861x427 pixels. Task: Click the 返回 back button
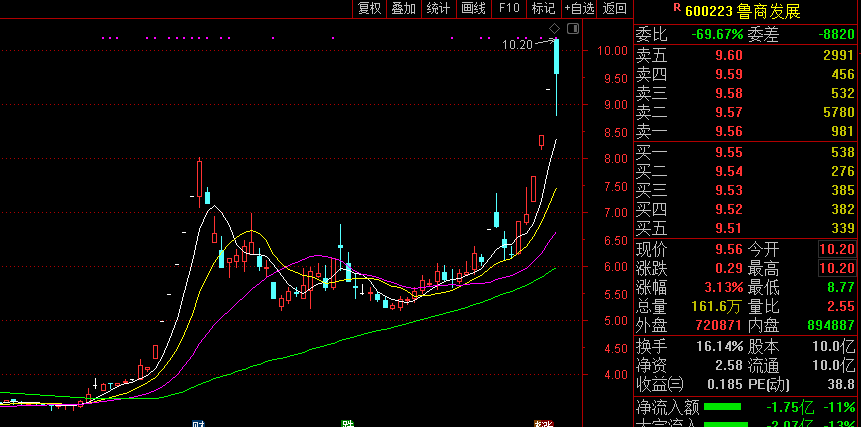(615, 8)
